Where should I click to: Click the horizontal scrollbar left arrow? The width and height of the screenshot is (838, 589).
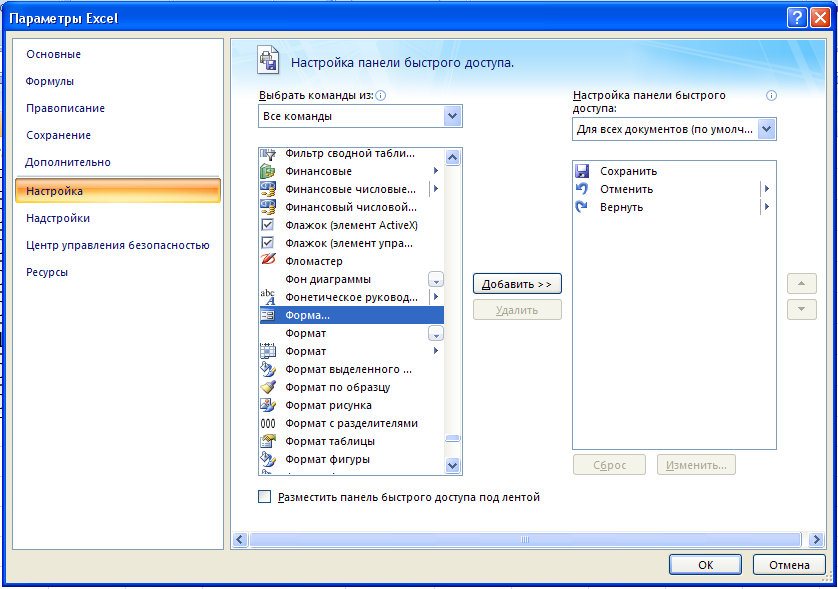coord(239,540)
